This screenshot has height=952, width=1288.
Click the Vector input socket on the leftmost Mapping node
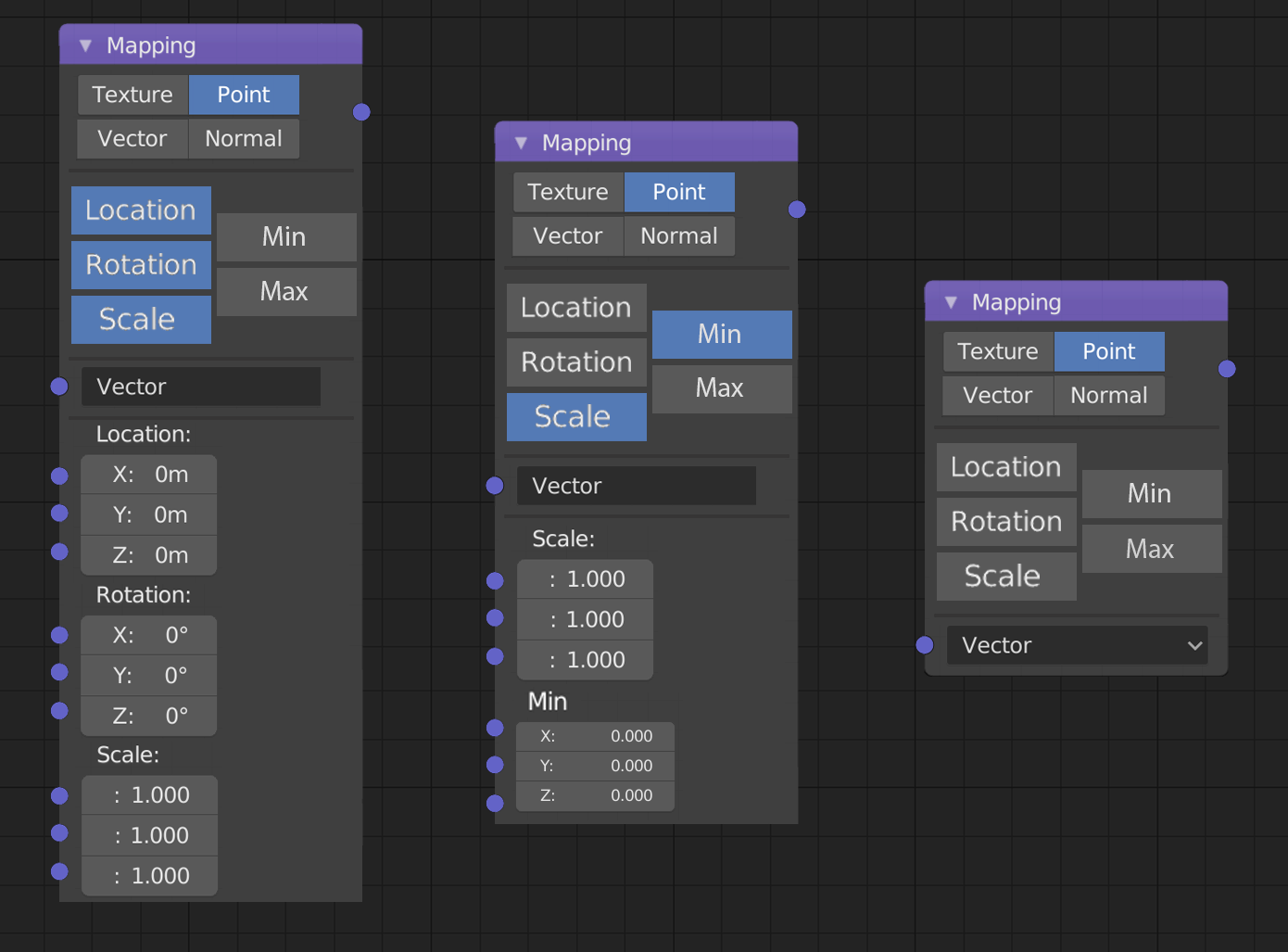[x=59, y=387]
